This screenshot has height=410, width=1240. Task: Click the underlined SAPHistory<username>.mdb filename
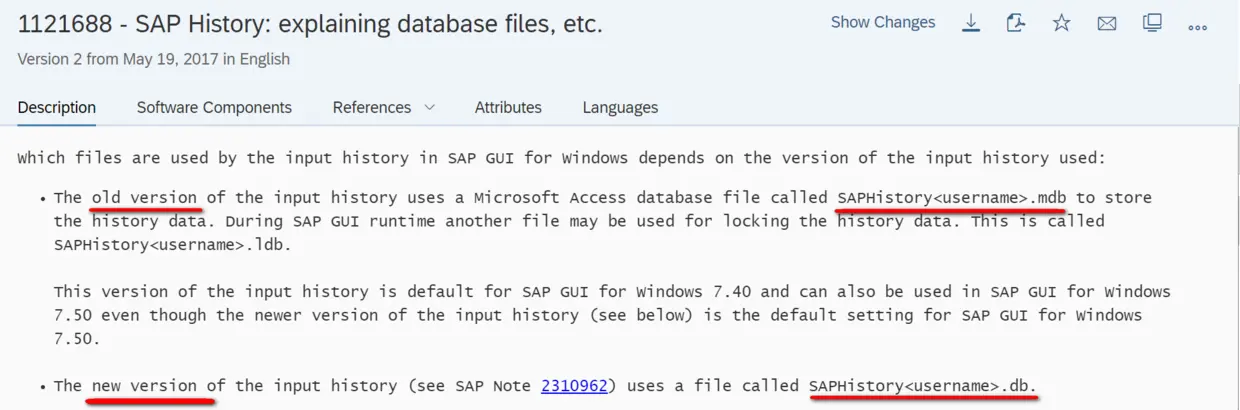pyautogui.click(x=951, y=197)
